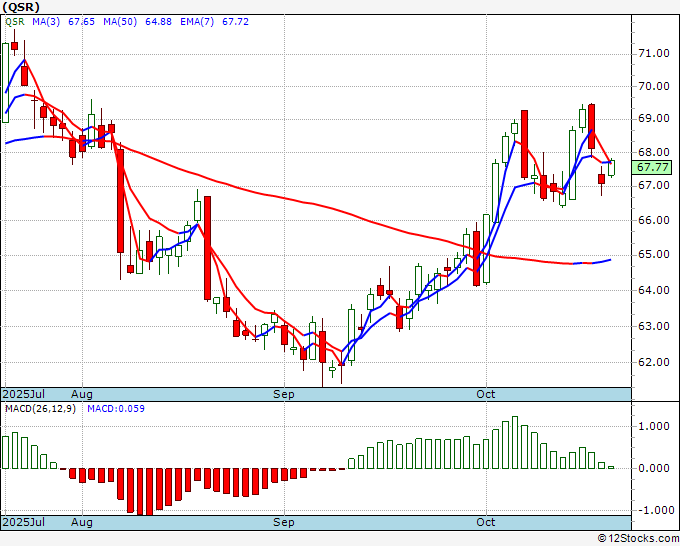The image size is (680, 546).
Task: Select the MA(50) legend label
Action: 120,22
